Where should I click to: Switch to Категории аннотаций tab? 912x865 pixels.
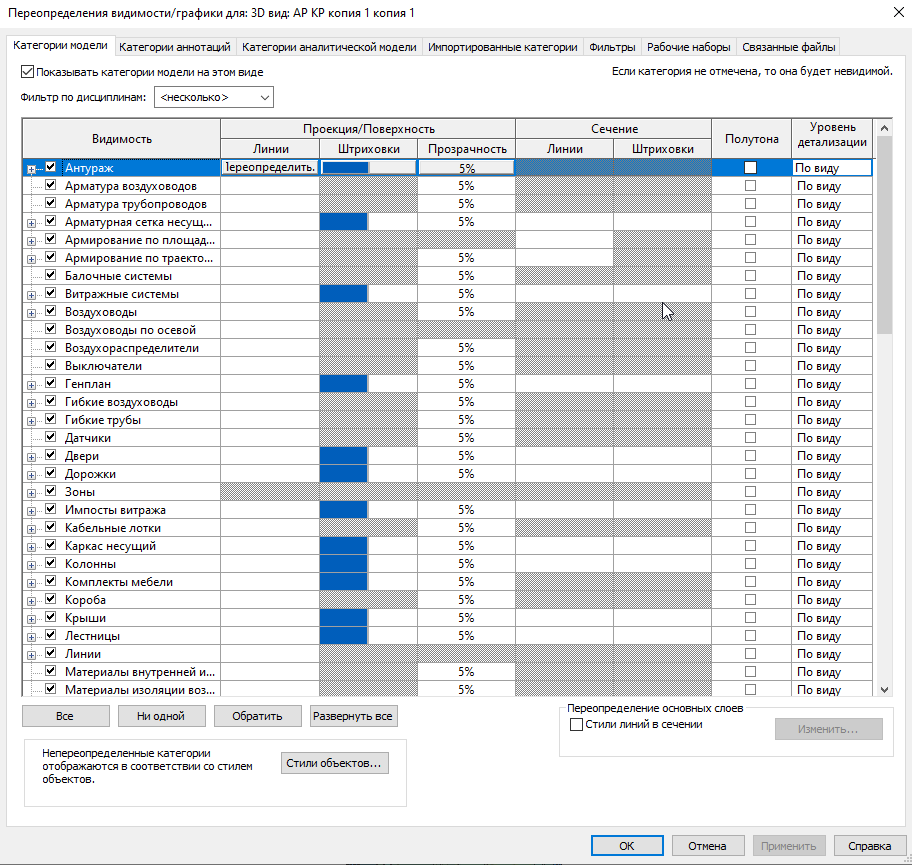click(174, 47)
